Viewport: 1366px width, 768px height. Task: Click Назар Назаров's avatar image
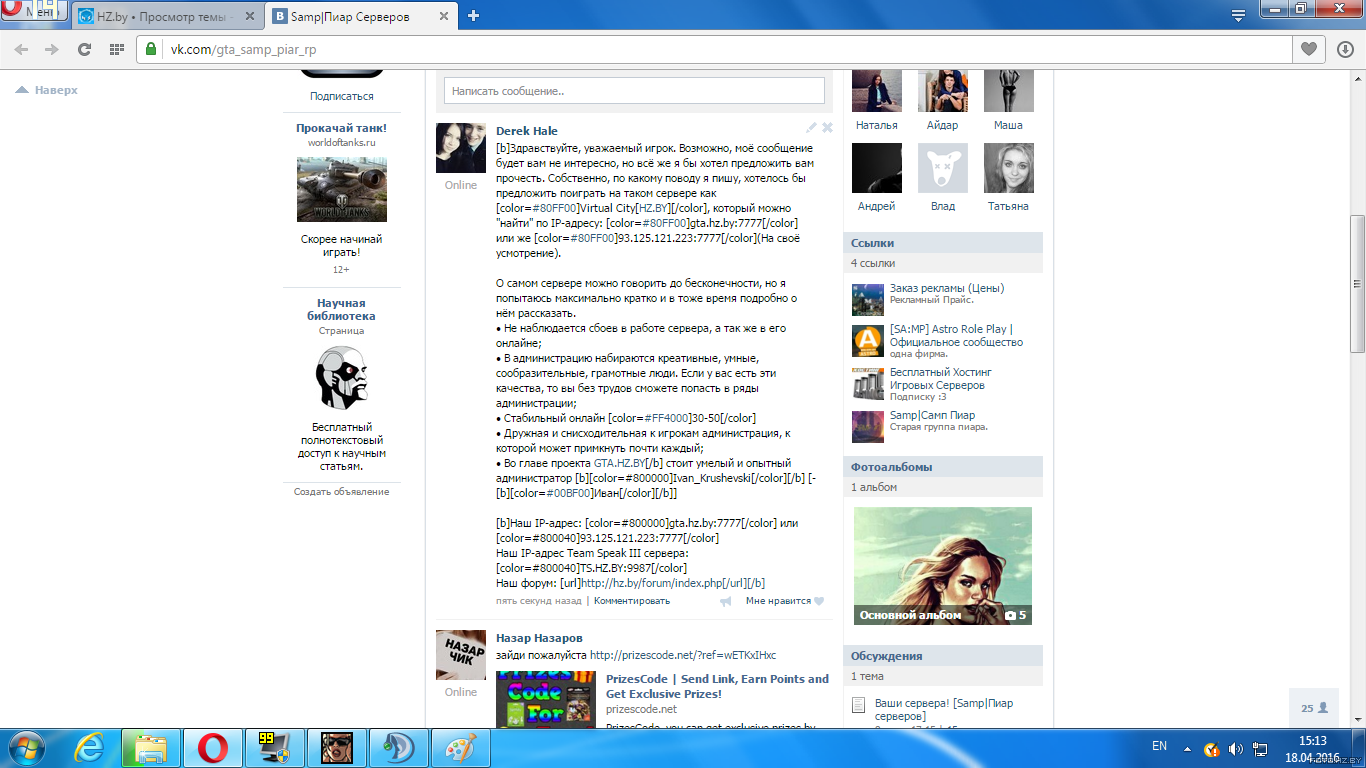[x=461, y=655]
